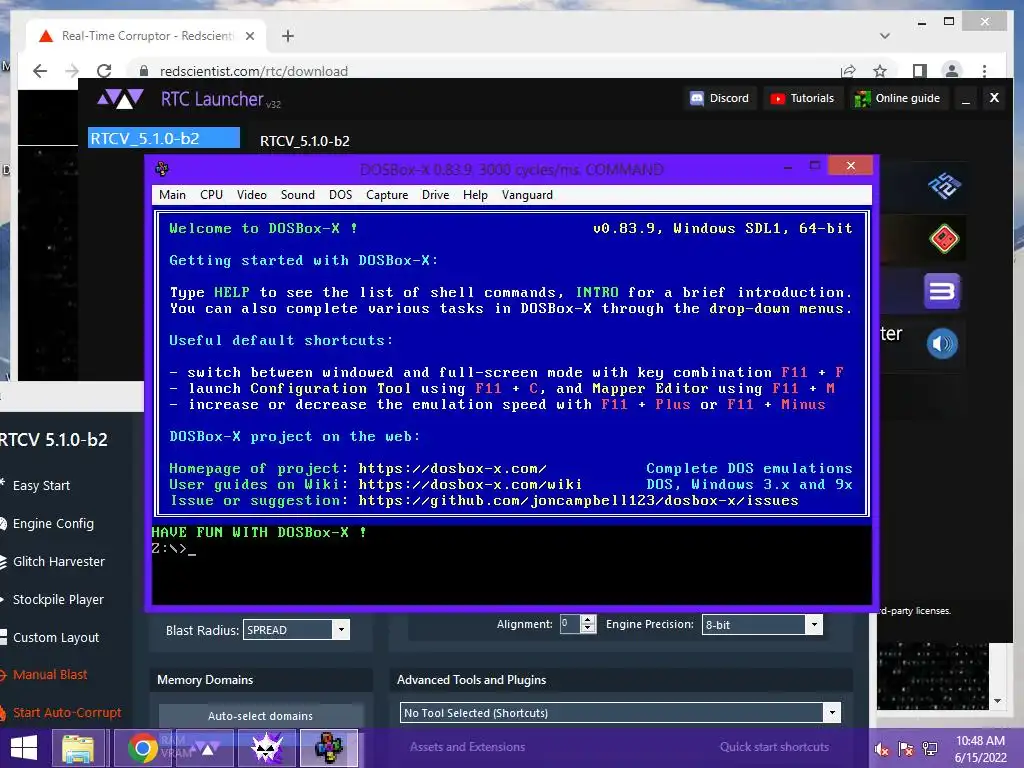Expand the Blast Radius SPREAD dropdown

[340, 630]
